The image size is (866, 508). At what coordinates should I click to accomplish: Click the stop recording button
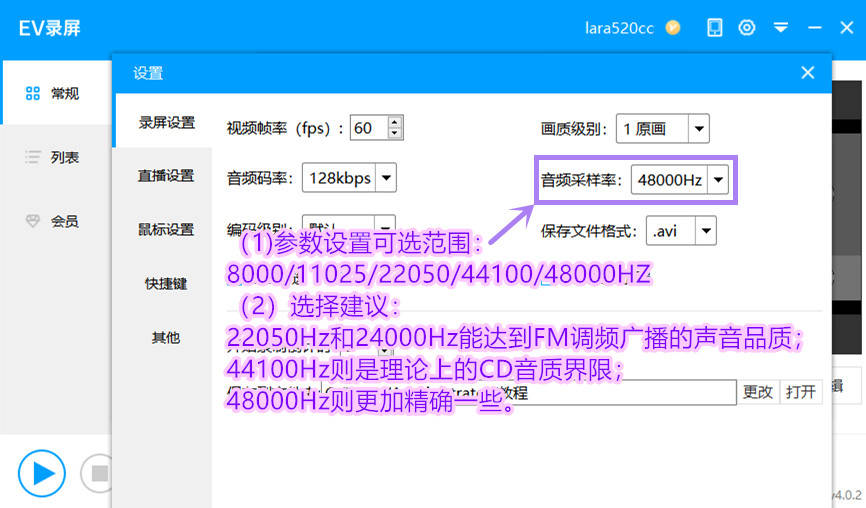(98, 473)
